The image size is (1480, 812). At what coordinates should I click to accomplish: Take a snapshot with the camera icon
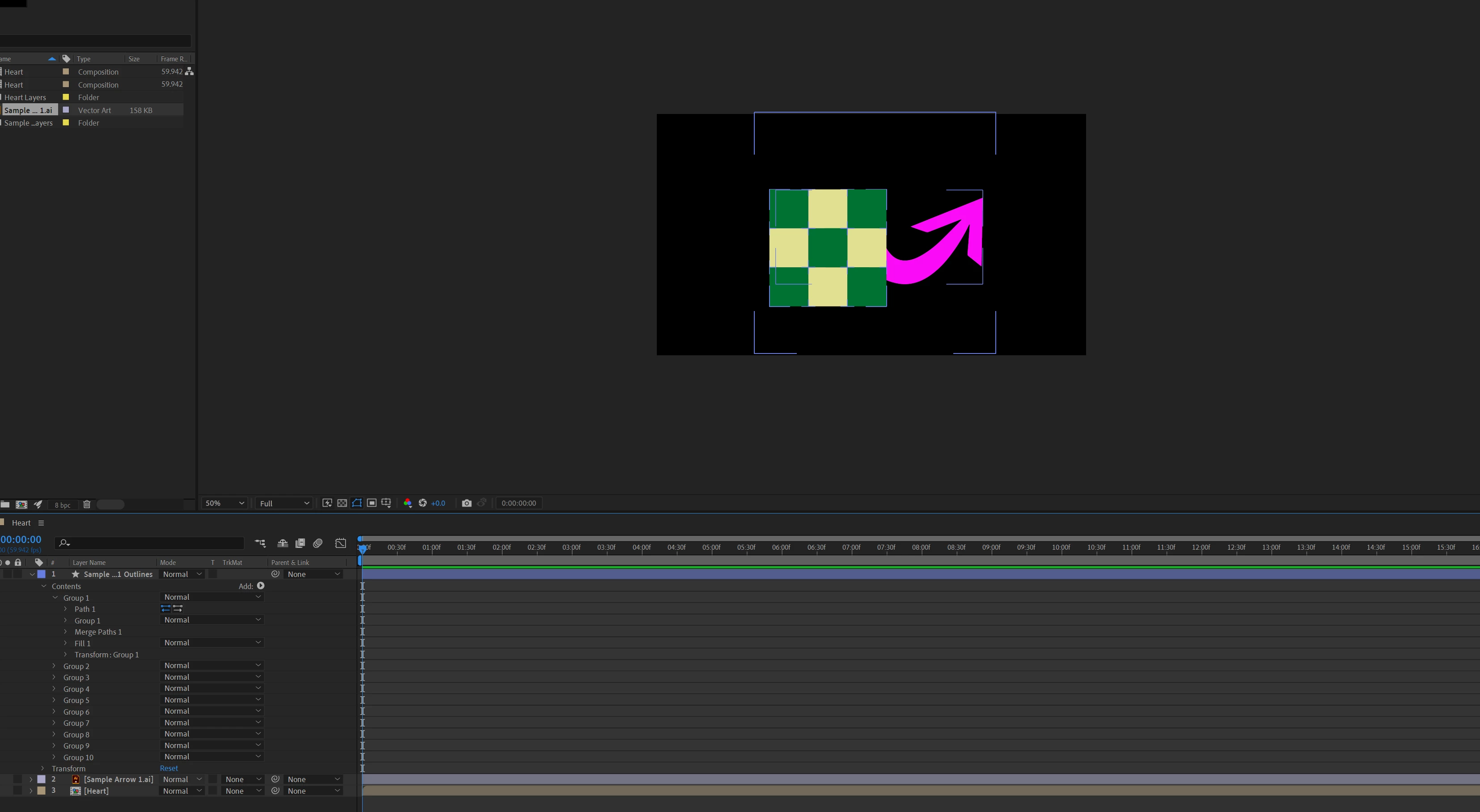click(466, 503)
